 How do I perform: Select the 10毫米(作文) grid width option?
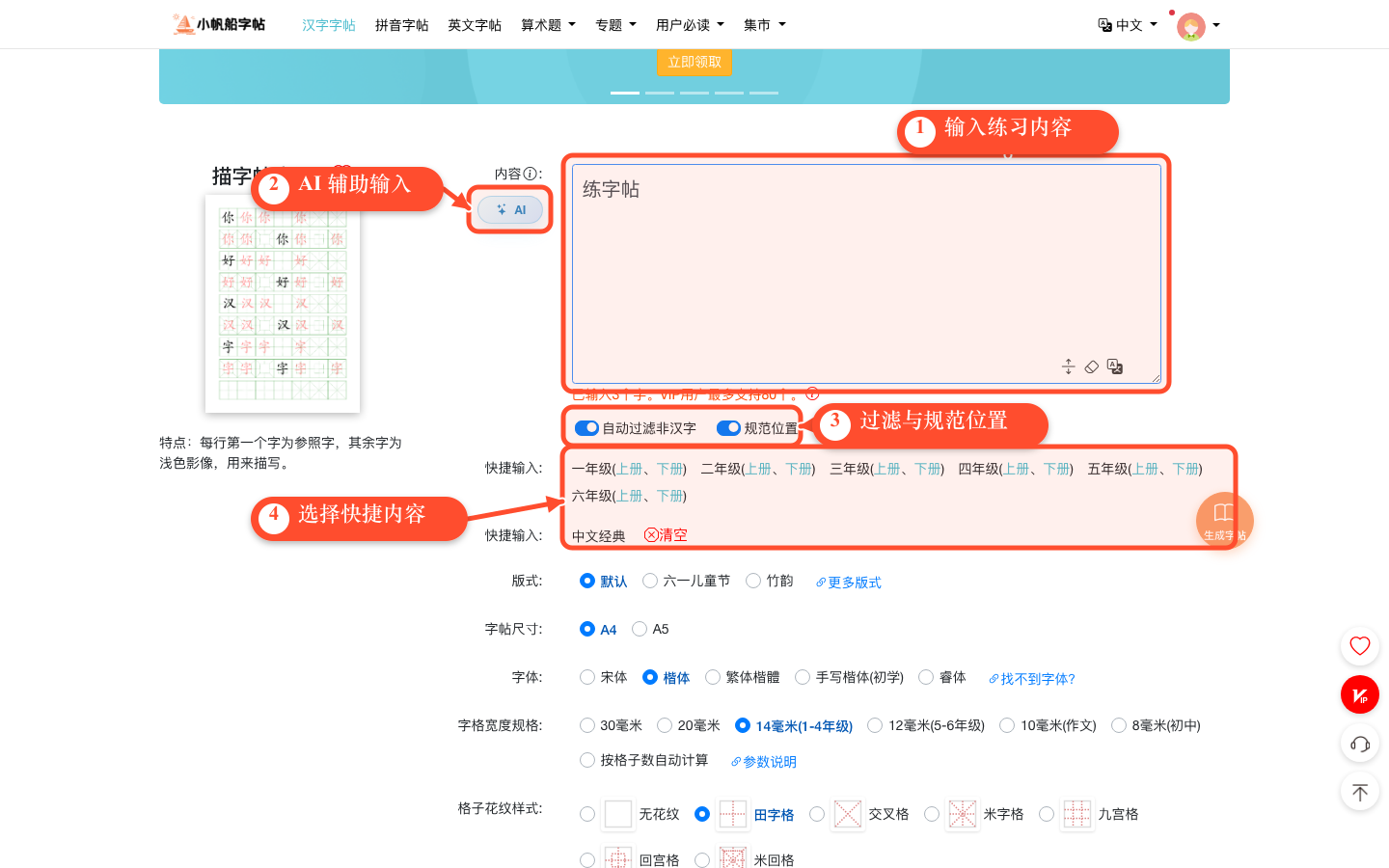point(1007,725)
